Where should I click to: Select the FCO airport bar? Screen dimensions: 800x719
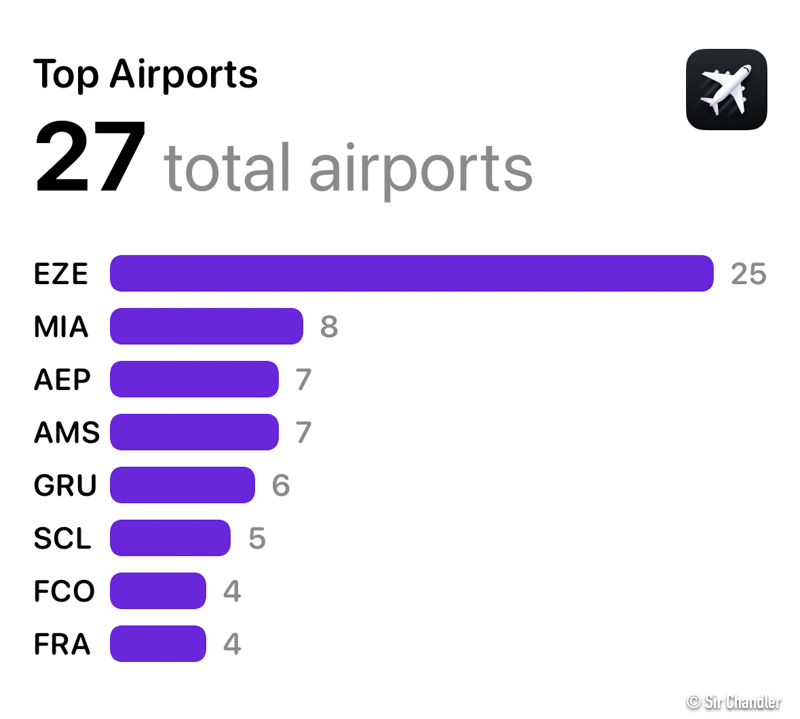click(158, 591)
